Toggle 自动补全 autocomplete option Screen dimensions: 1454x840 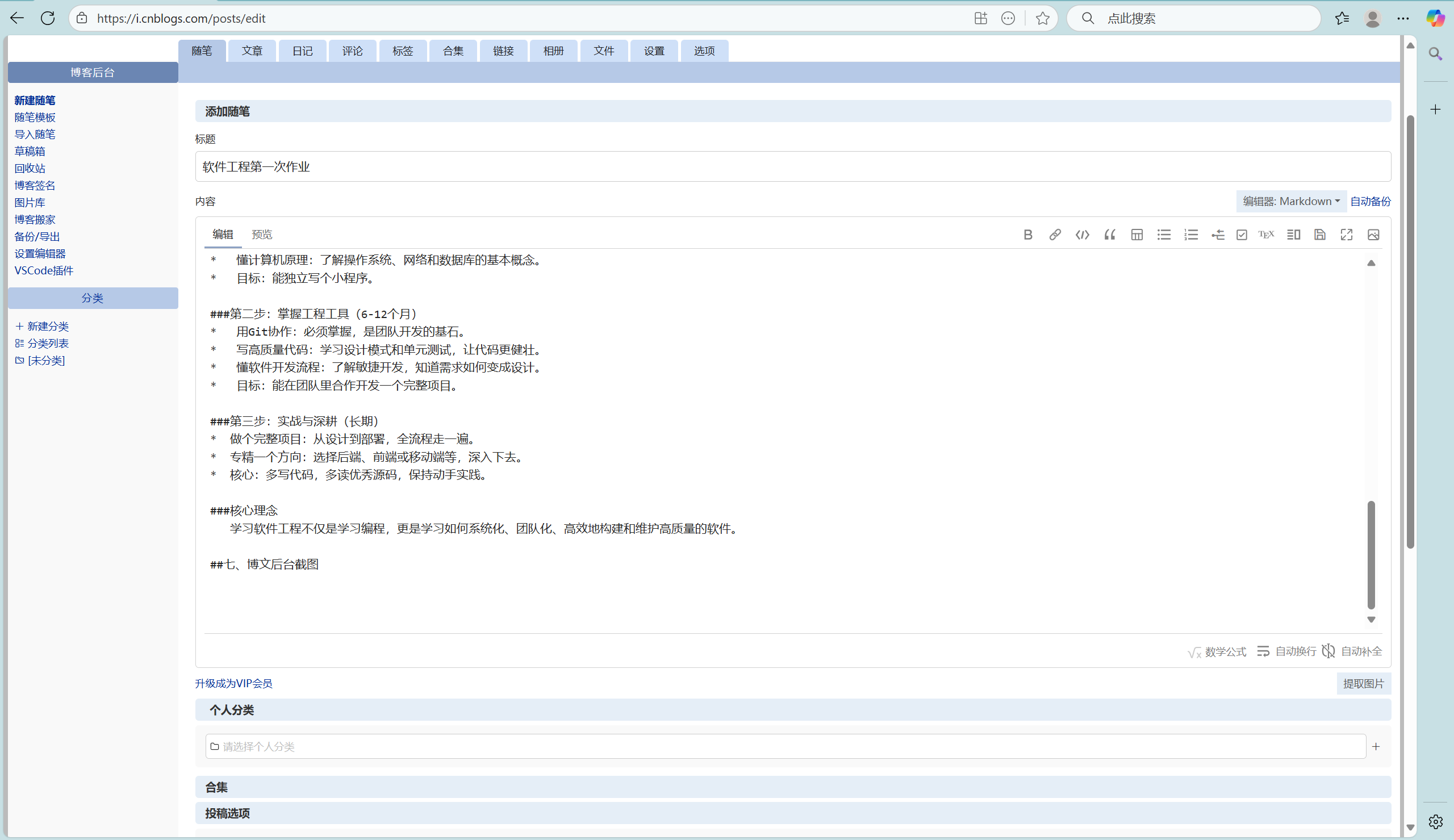pyautogui.click(x=1352, y=651)
